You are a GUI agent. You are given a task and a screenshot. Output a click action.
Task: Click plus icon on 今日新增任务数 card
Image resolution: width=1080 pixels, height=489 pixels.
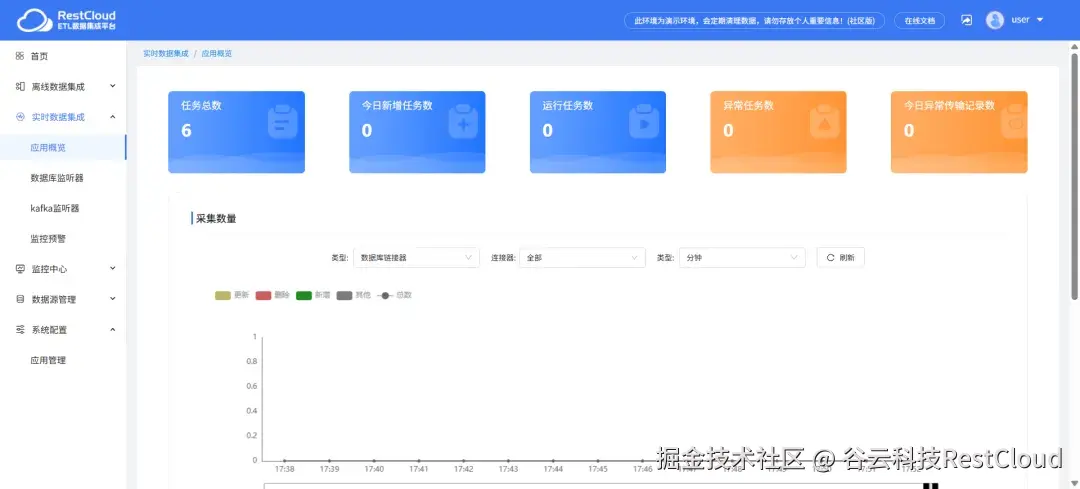pos(463,122)
